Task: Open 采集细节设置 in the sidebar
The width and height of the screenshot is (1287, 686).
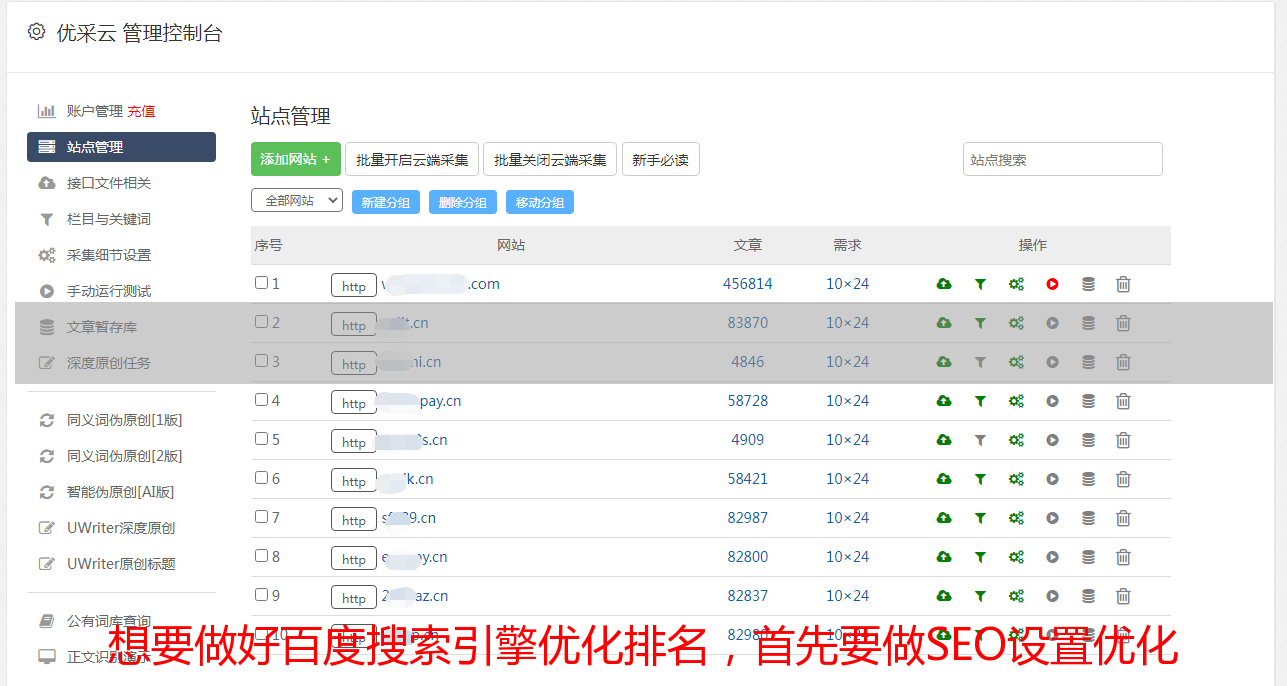Action: point(108,255)
